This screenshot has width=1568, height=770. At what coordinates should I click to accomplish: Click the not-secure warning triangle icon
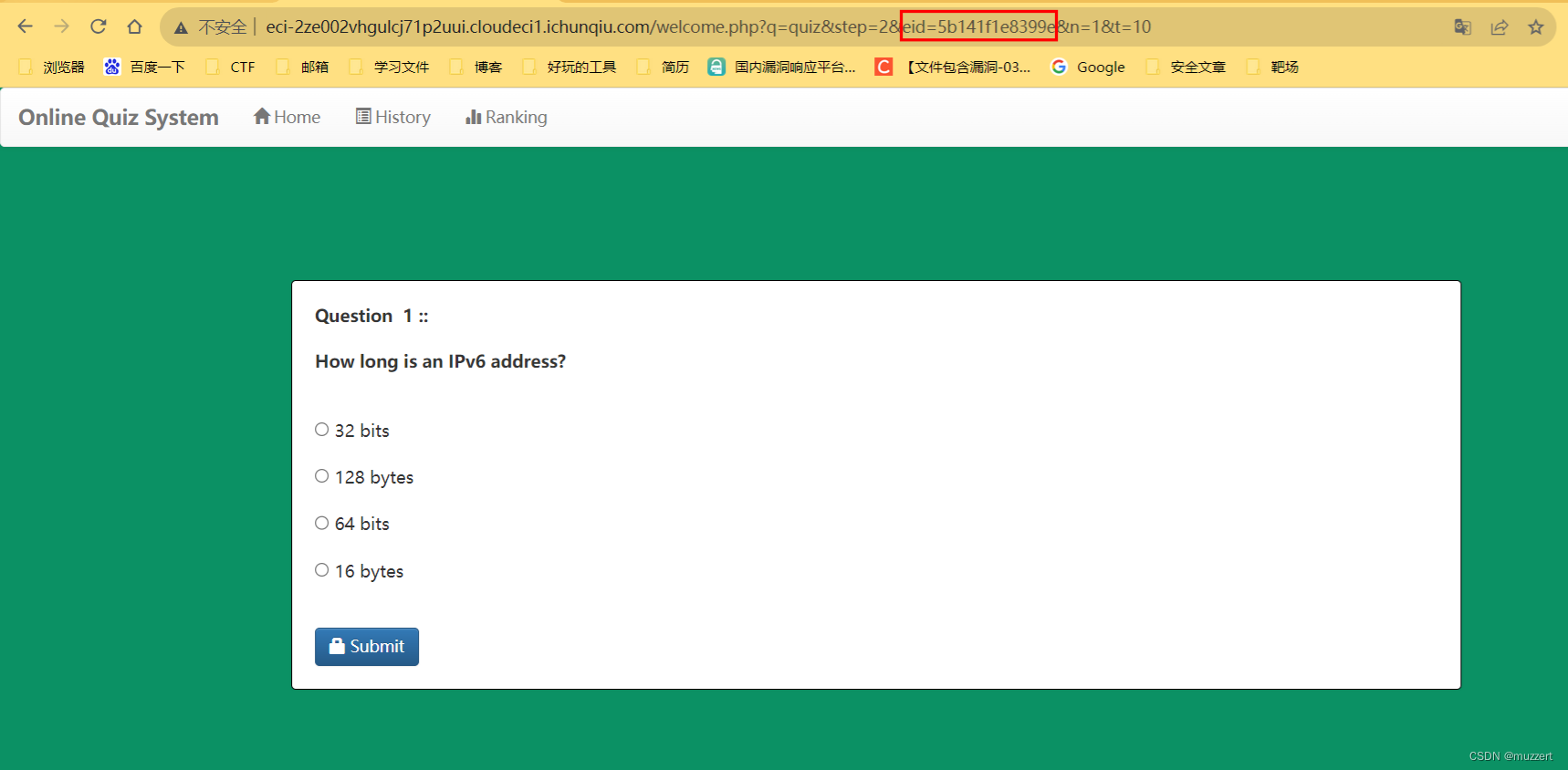point(181,27)
